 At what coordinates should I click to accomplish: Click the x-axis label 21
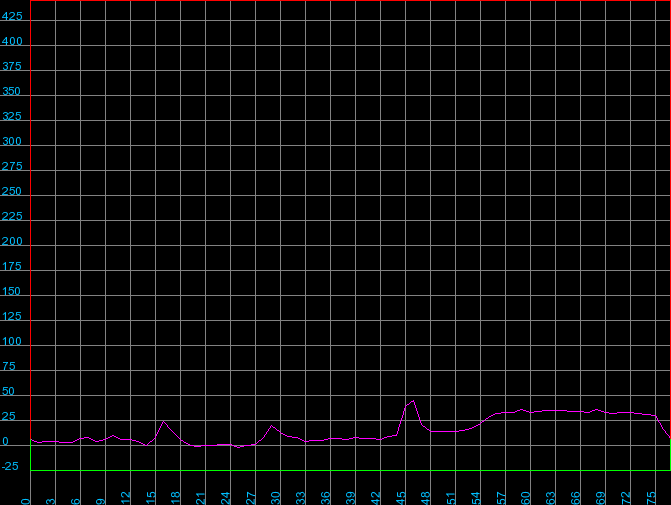(201, 497)
